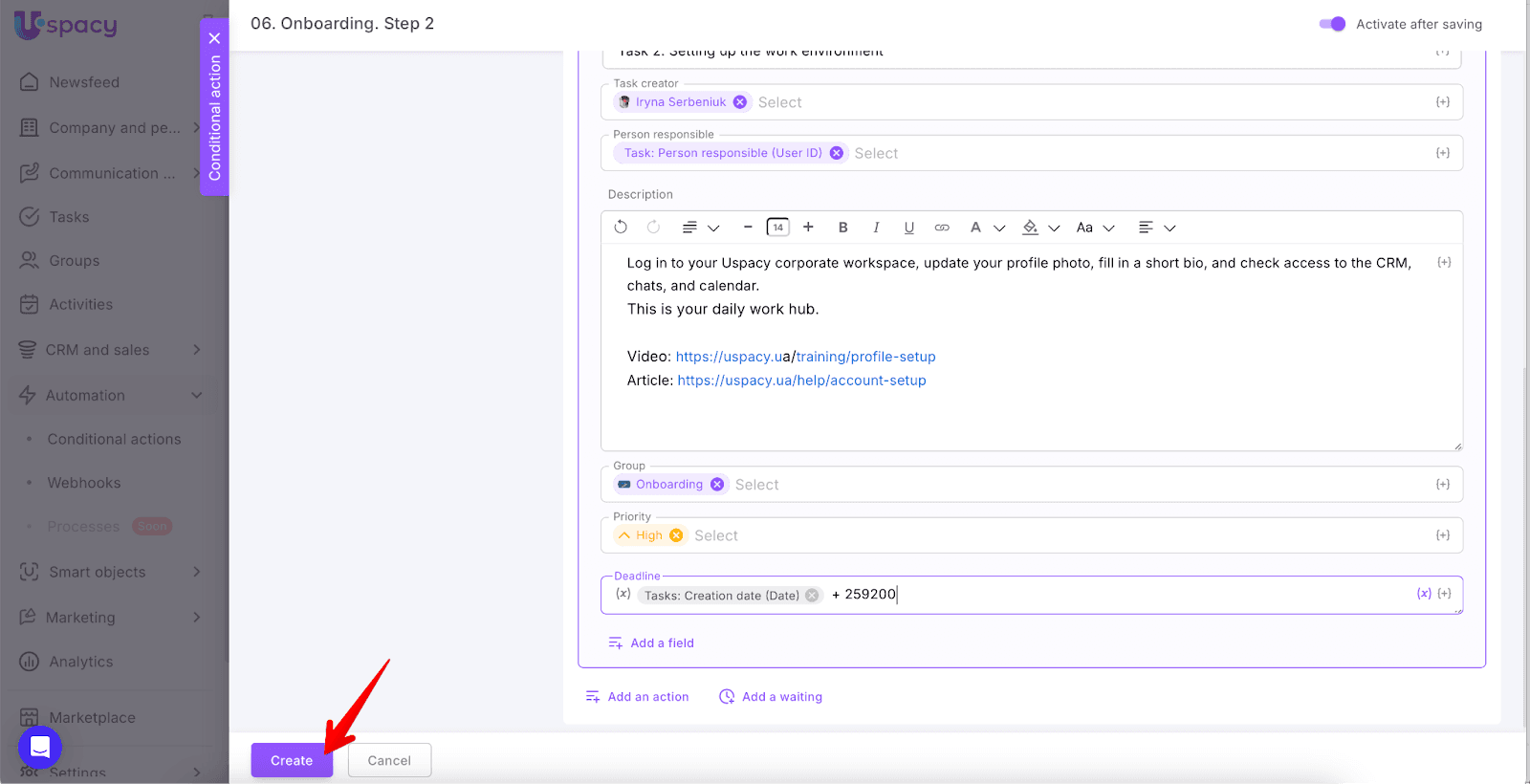Remove the High priority tag
Image resolution: width=1530 pixels, height=784 pixels.
pyautogui.click(x=676, y=535)
